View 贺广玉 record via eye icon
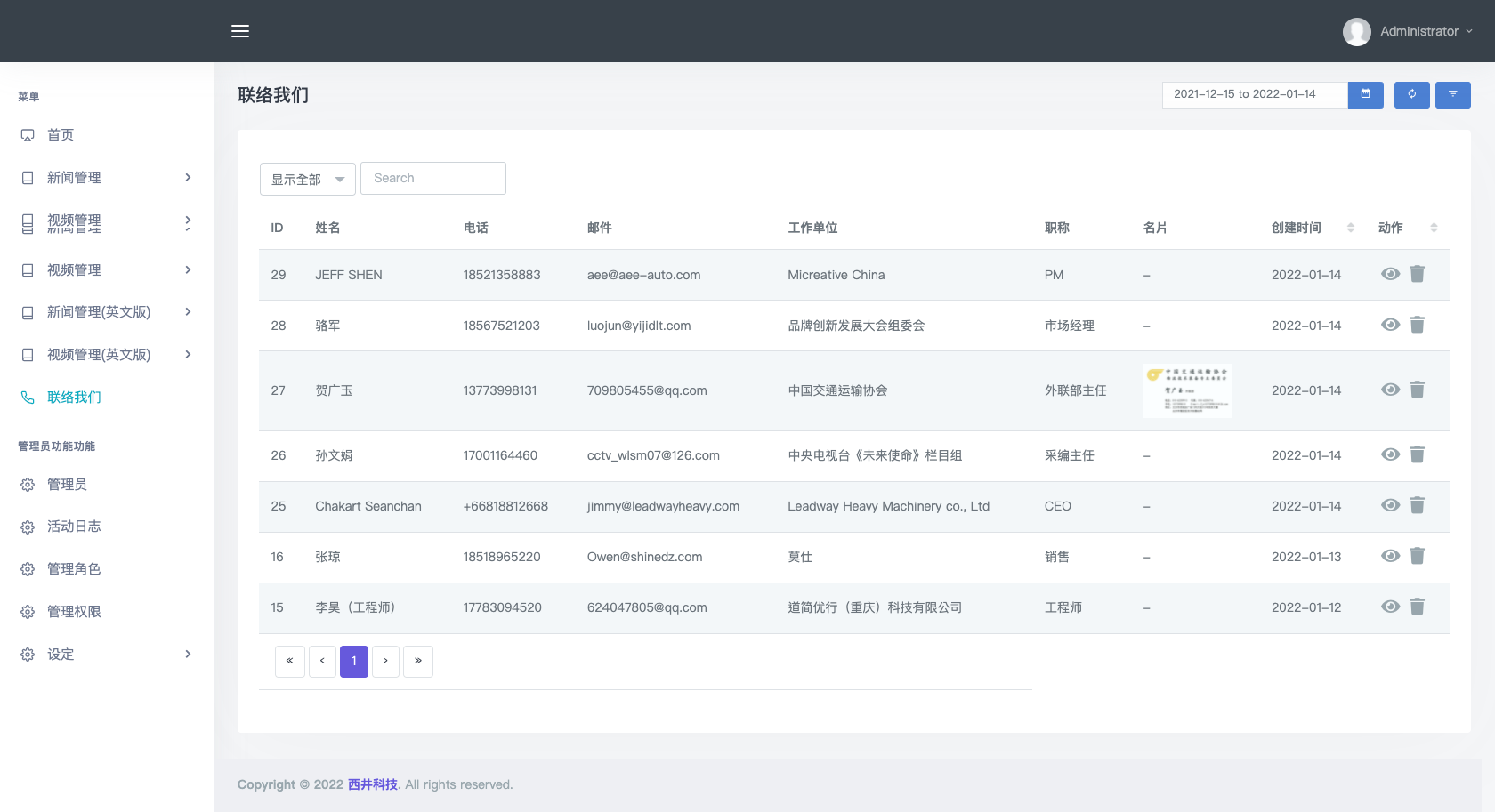 (x=1390, y=390)
